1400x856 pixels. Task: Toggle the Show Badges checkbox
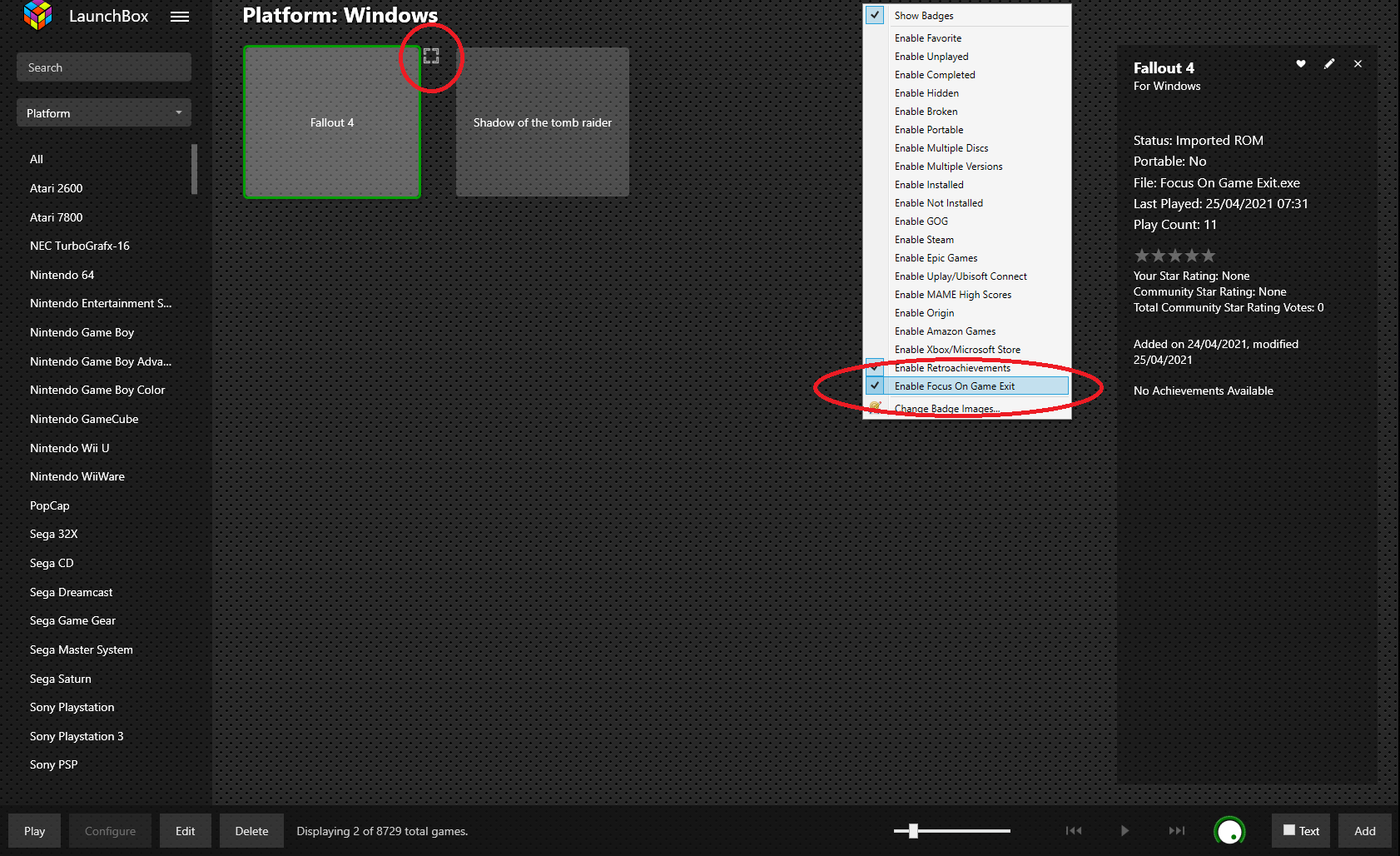(x=875, y=15)
